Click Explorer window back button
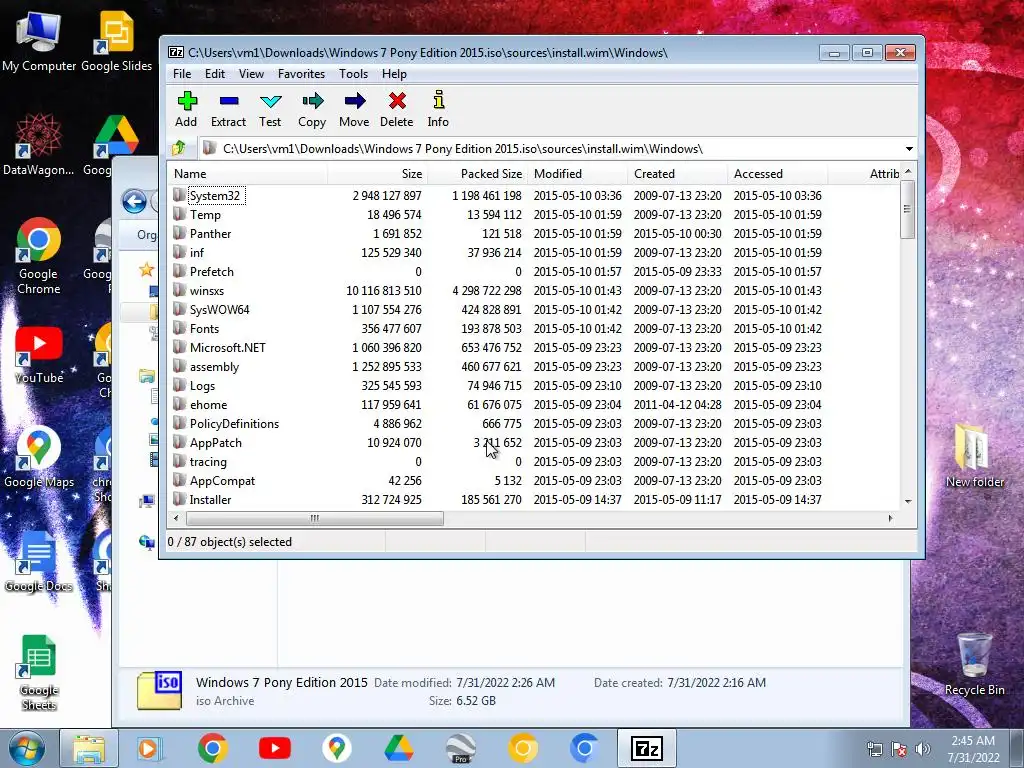1024x768 pixels. [x=135, y=201]
